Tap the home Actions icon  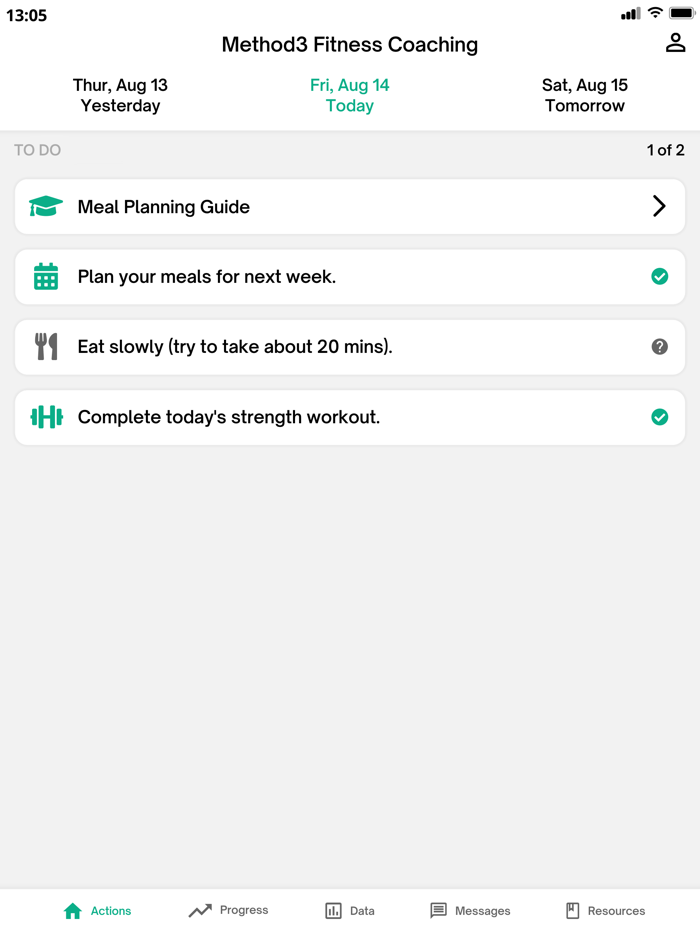coord(72,911)
